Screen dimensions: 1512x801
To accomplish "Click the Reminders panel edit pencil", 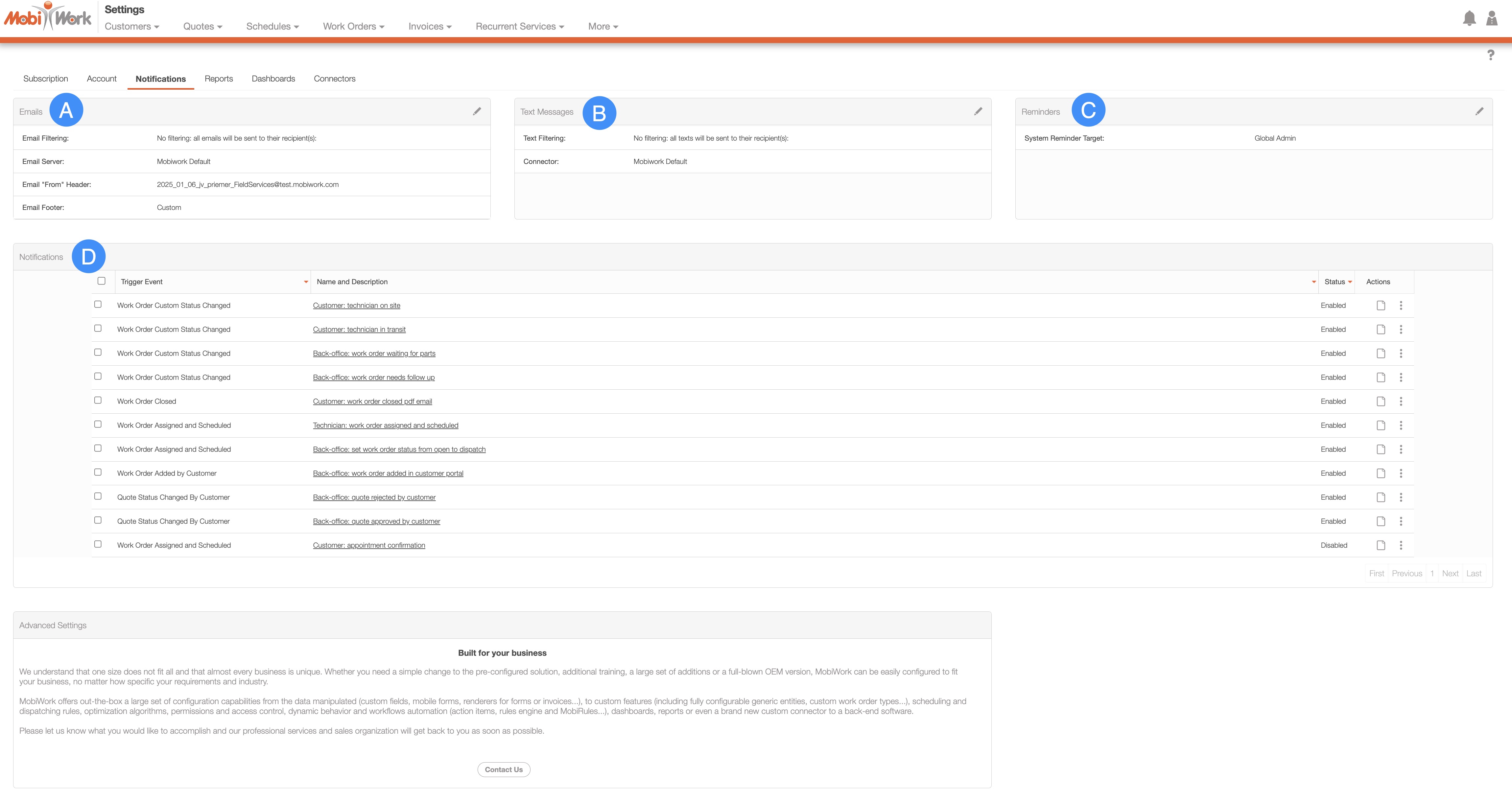I will (x=1479, y=111).
